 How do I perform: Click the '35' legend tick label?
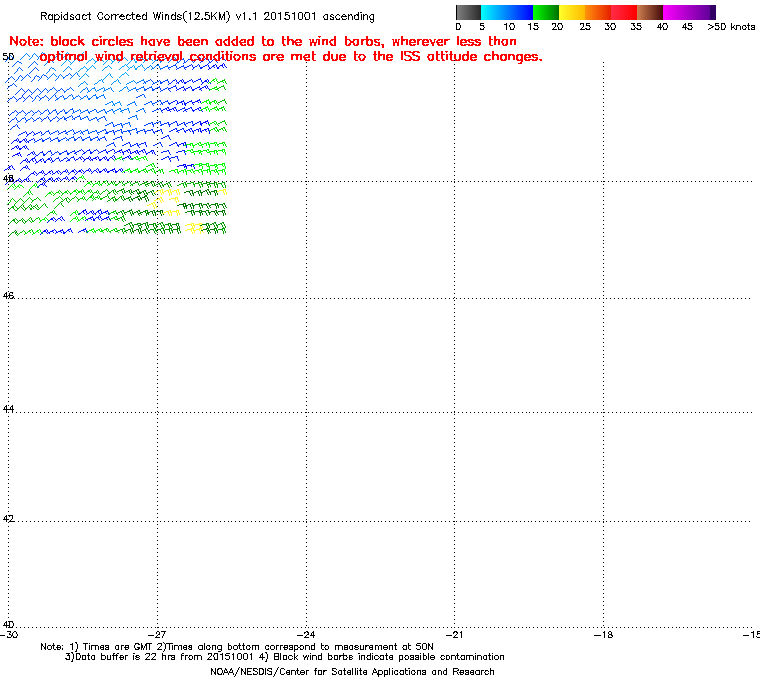636,27
